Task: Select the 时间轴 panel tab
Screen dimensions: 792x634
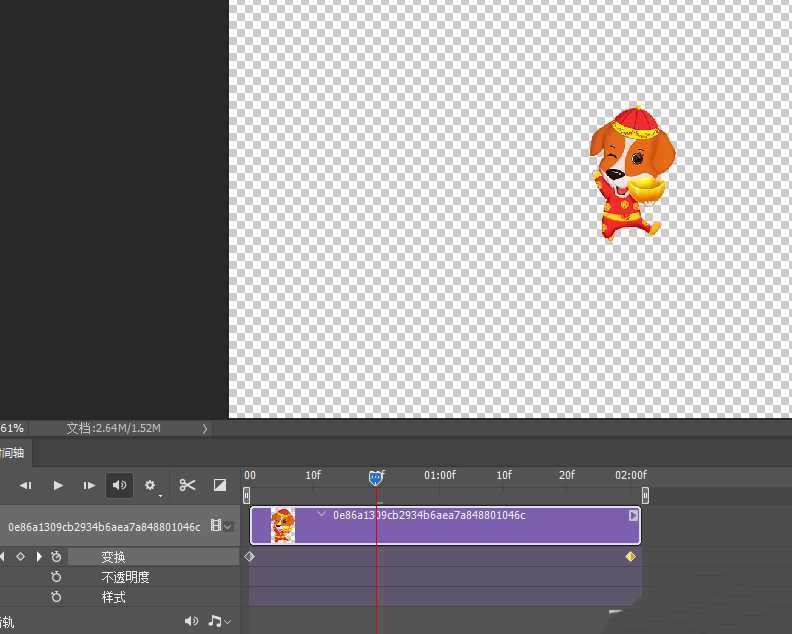Action: coord(13,453)
